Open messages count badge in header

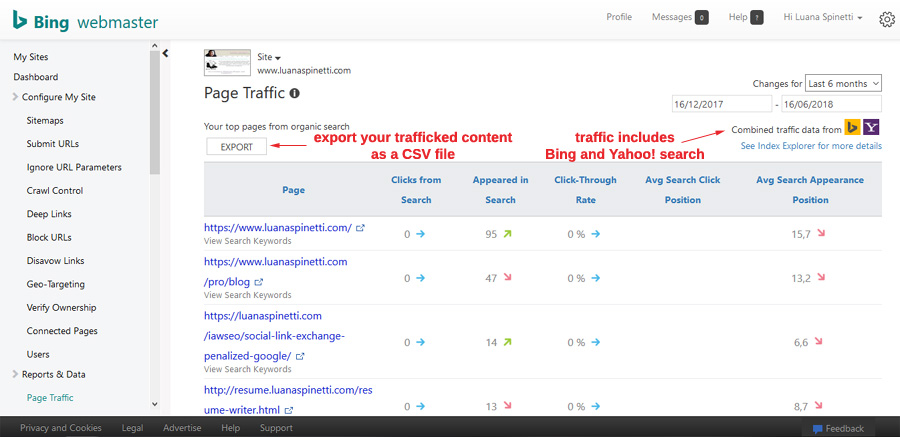coord(701,18)
